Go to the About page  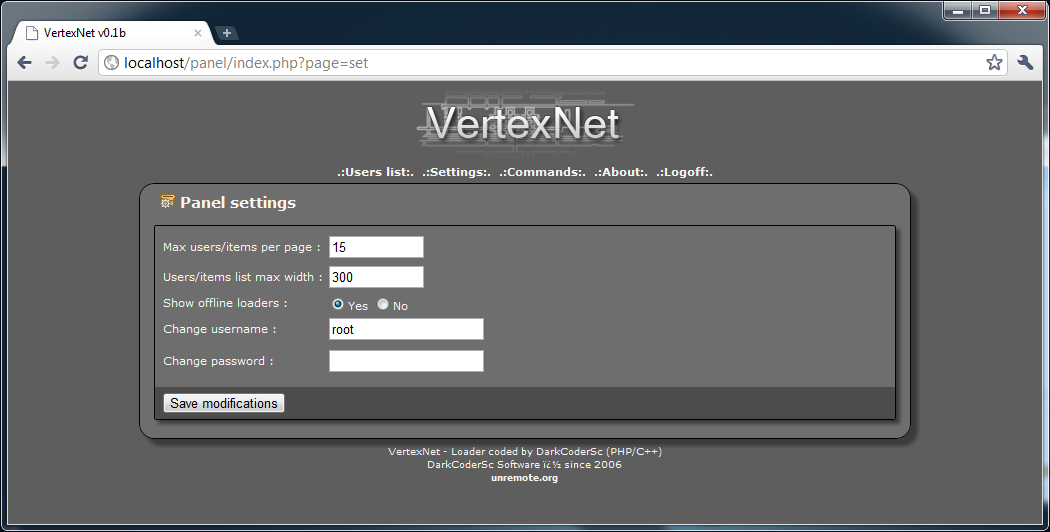pos(621,172)
